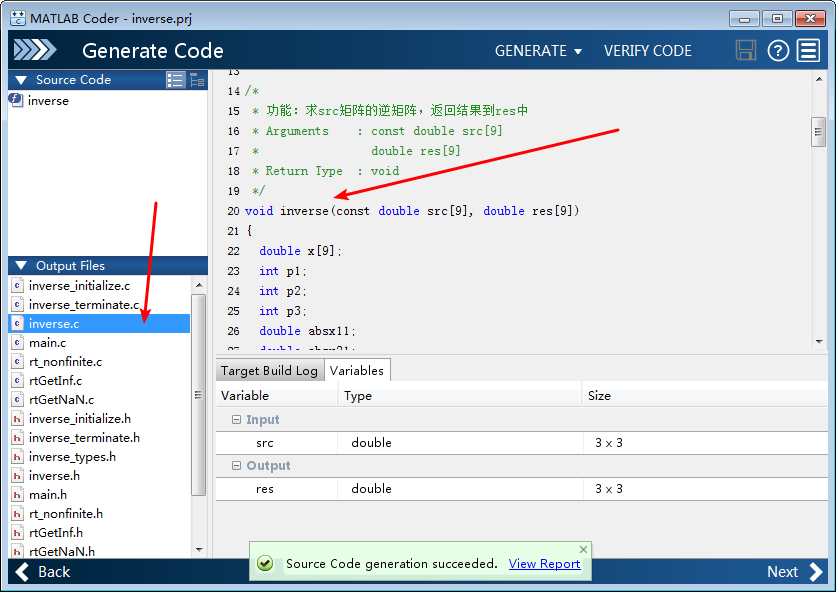Save the project with the floppy disk icon

745,51
